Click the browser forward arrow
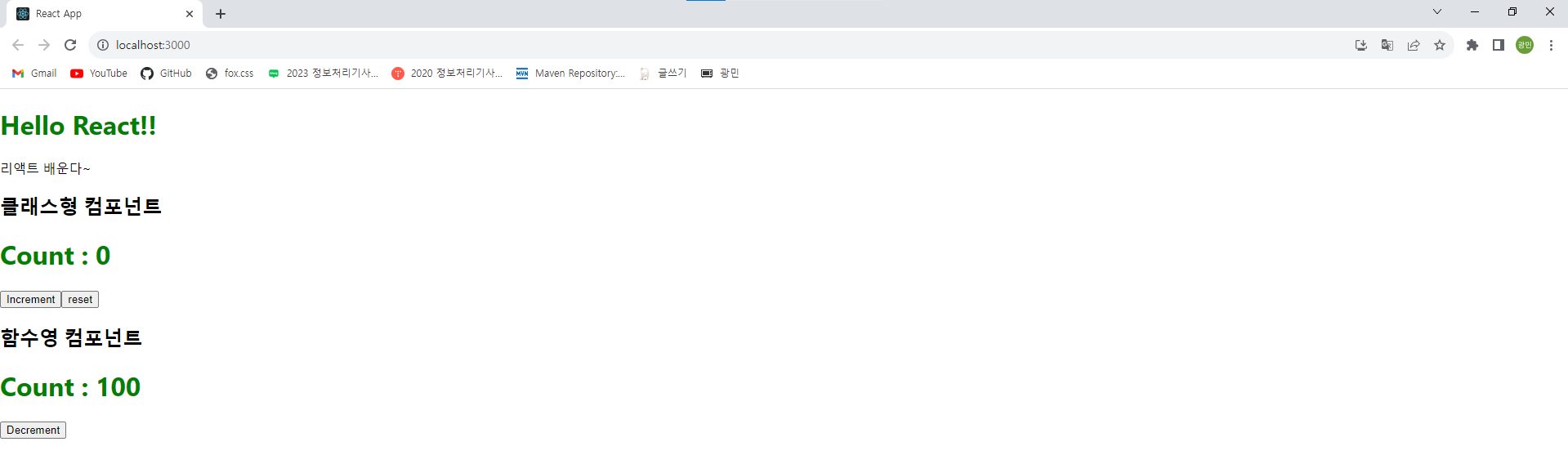Screen dimensions: 1568x464 pos(44,45)
